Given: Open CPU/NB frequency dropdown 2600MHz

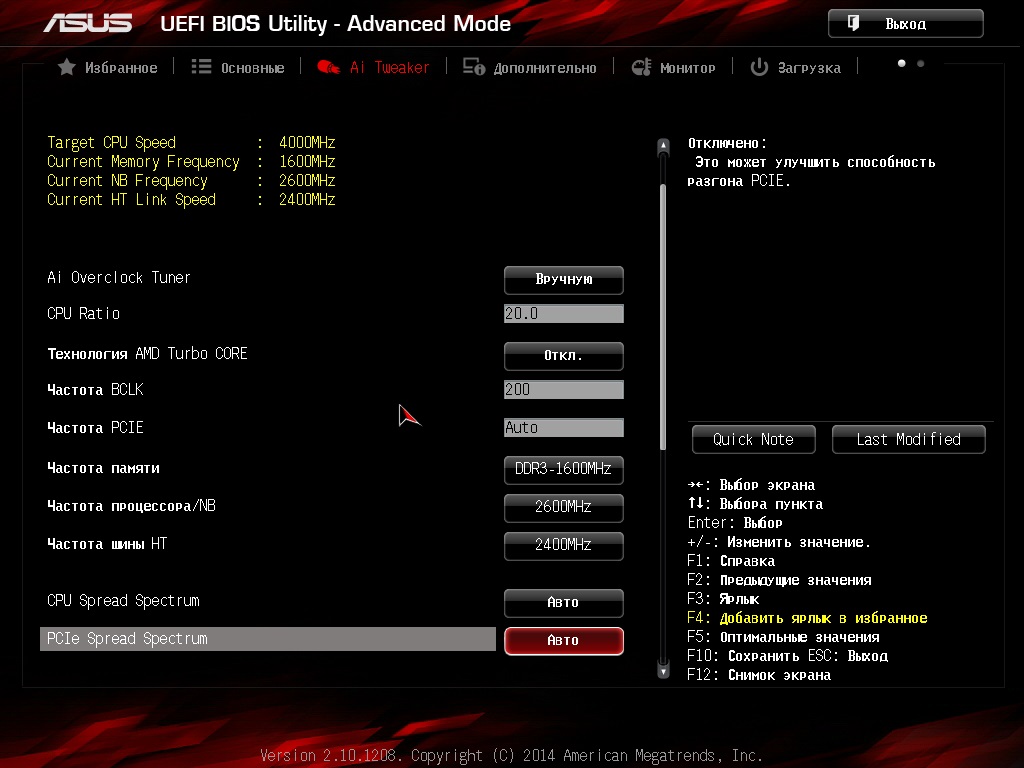Looking at the screenshot, I should click(564, 507).
